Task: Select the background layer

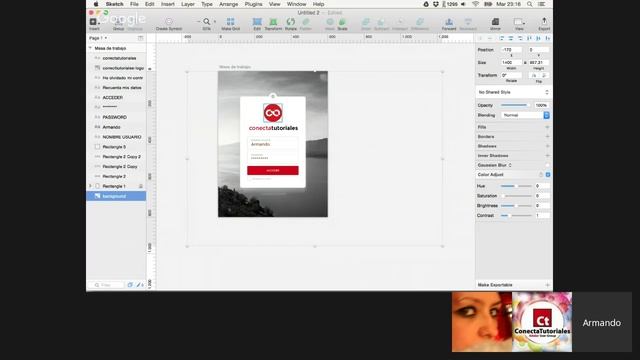Action: 116,196
